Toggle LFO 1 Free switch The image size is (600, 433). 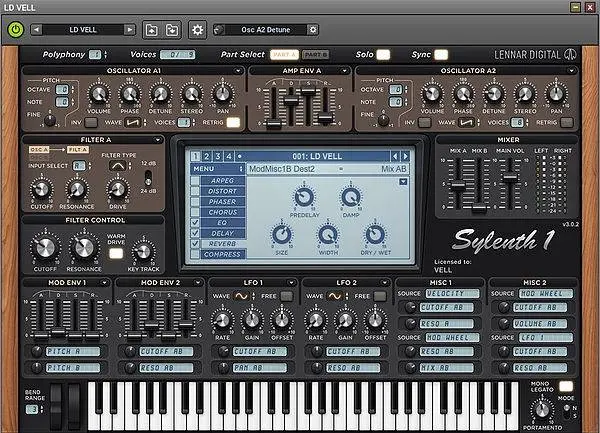(x=287, y=296)
